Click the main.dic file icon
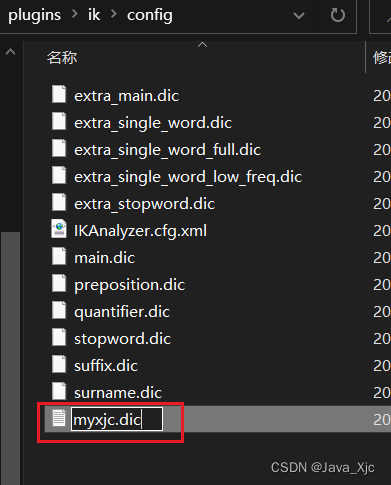Image resolution: width=391 pixels, height=485 pixels. point(59,256)
